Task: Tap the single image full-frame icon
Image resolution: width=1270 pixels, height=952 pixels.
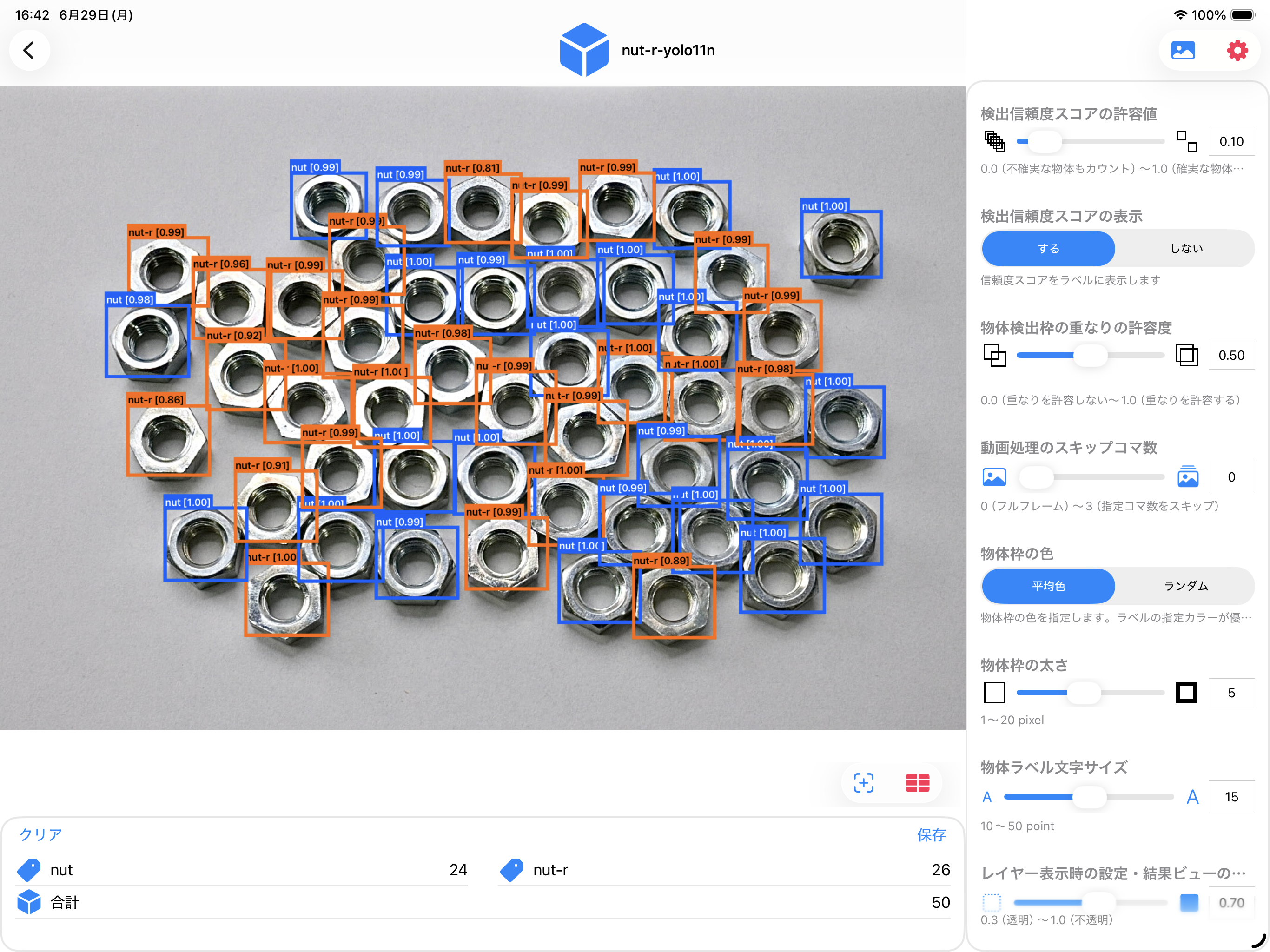Action: (x=994, y=477)
